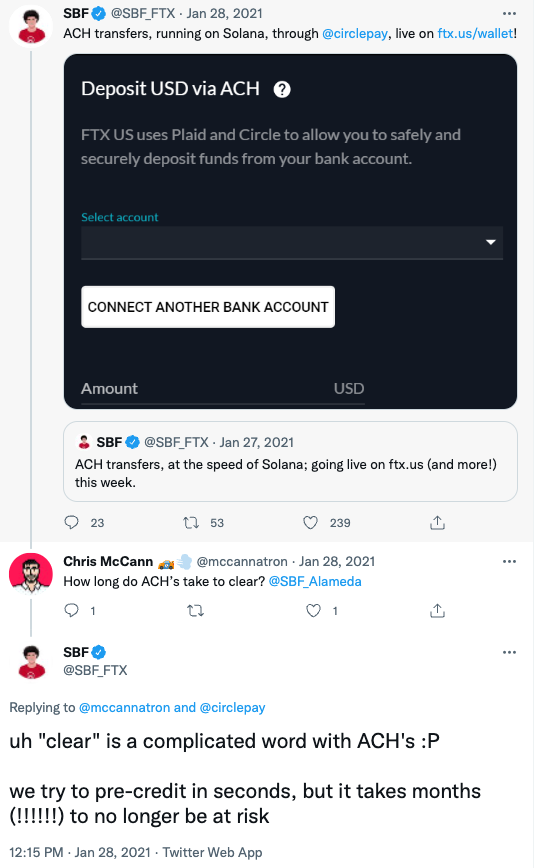This screenshot has width=537, height=868.
Task: Reply to Chris McCann's tweet
Action: (x=72, y=611)
